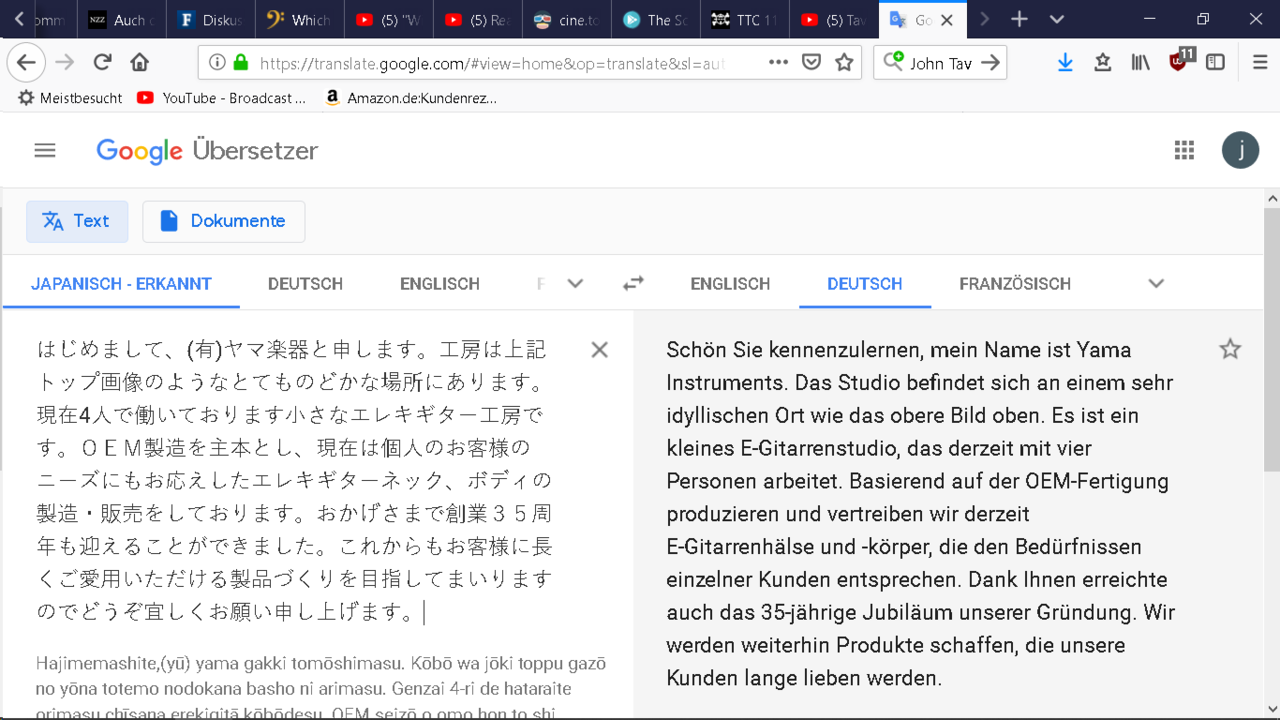Viewport: 1280px width, 720px height.
Task: Choose ENGLISCH as source language
Action: point(440,284)
